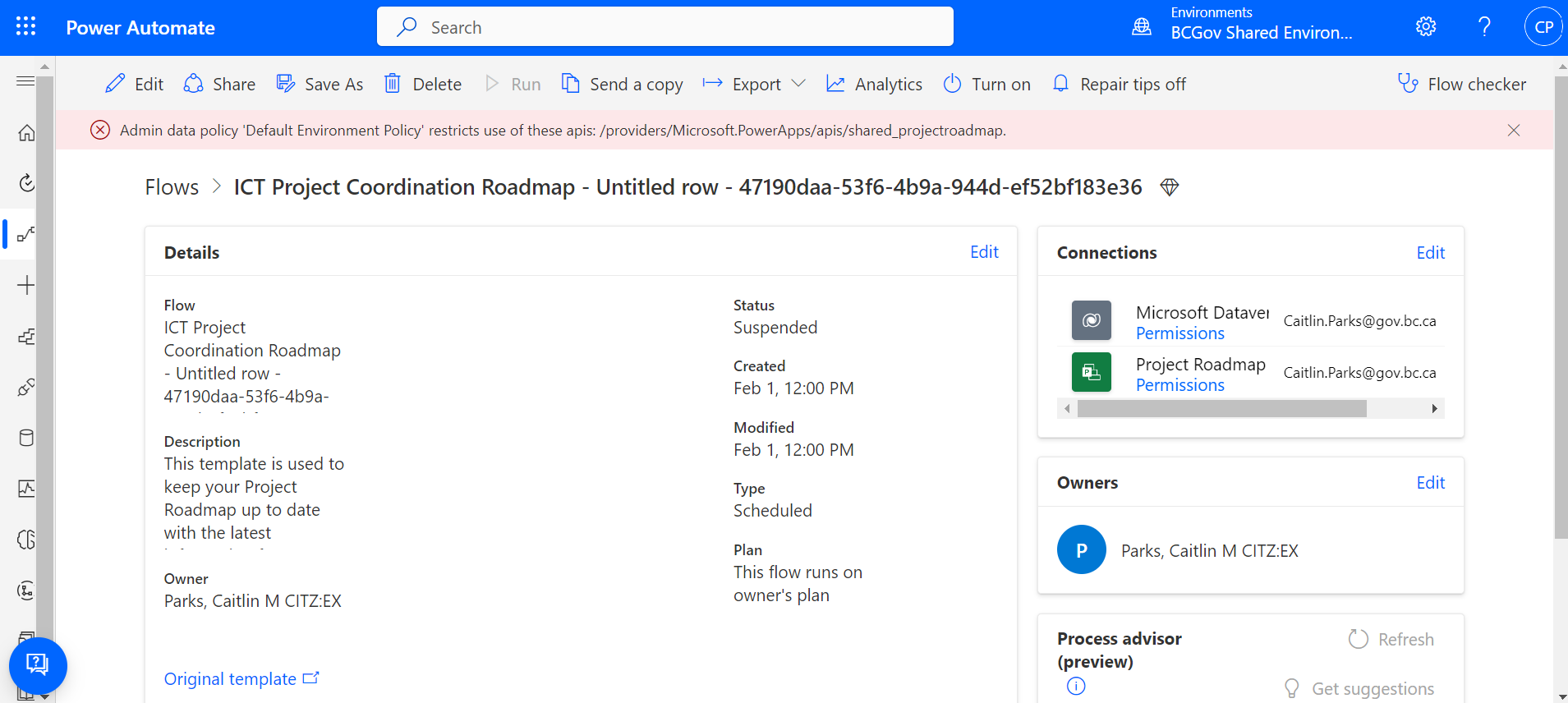The height and width of the screenshot is (703, 1568).
Task: Open Approvals icon in sidebar
Action: click(26, 182)
